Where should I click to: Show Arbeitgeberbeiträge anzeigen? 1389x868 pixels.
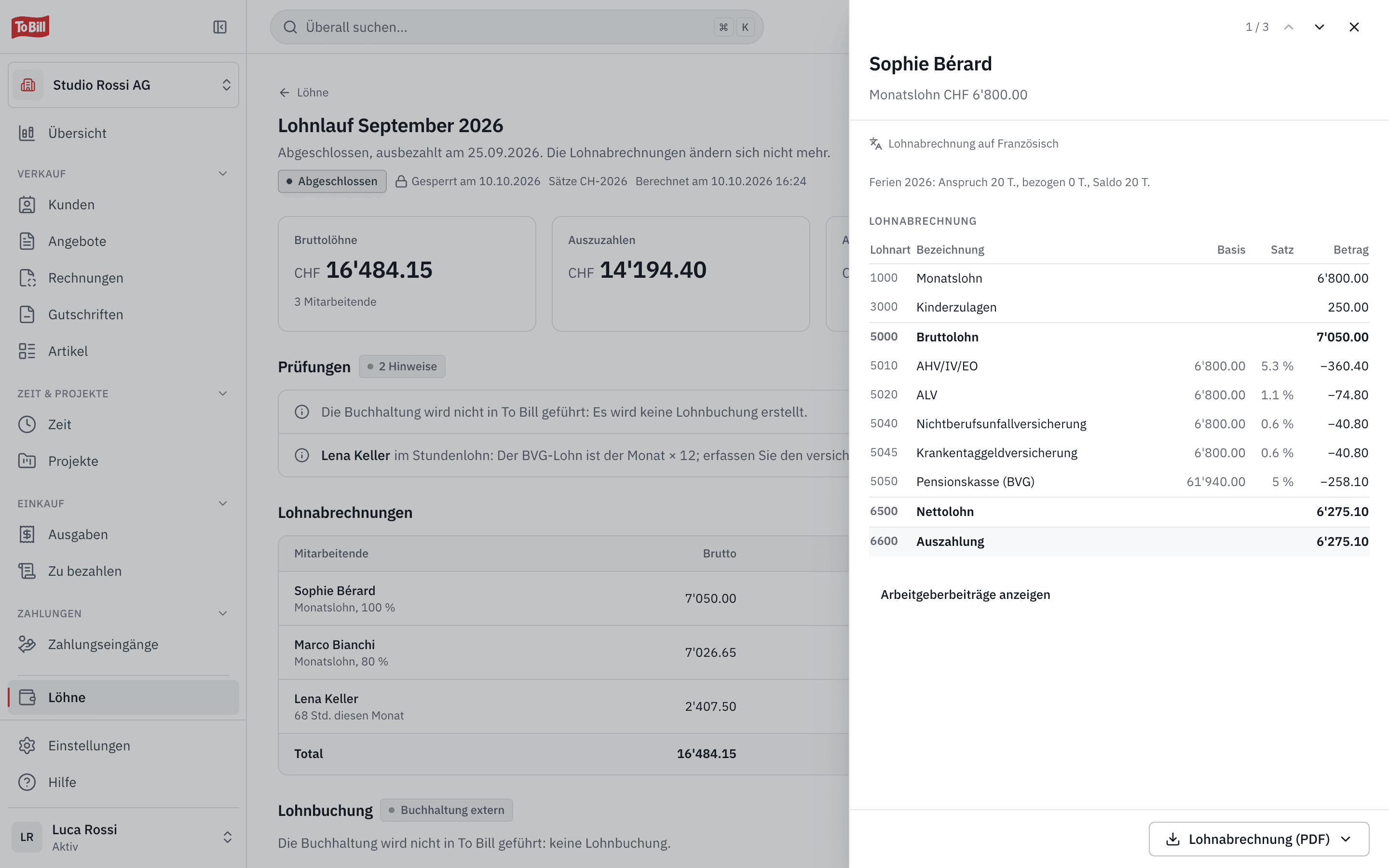966,594
